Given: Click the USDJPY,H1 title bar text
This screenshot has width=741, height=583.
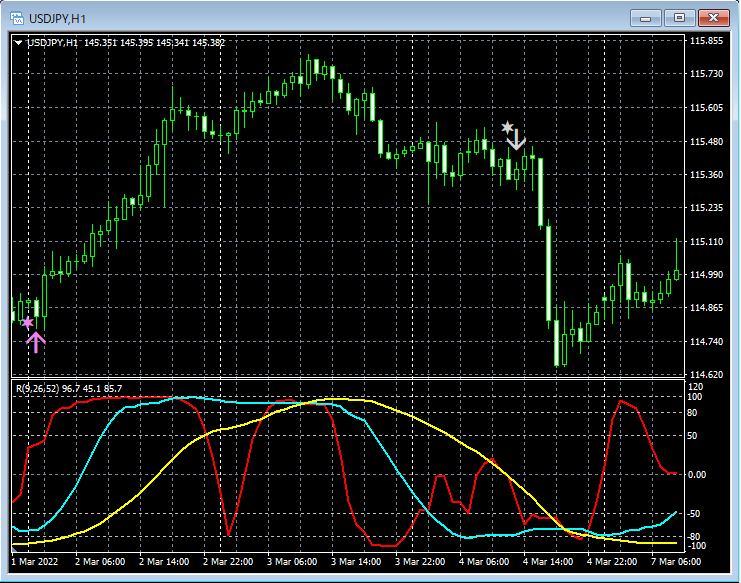Looking at the screenshot, I should 58,19.
